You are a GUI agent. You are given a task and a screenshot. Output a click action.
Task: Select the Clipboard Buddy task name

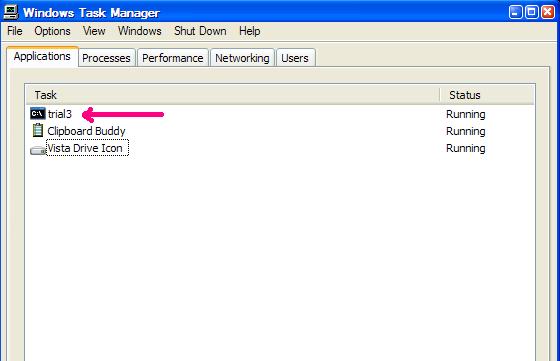point(86,131)
